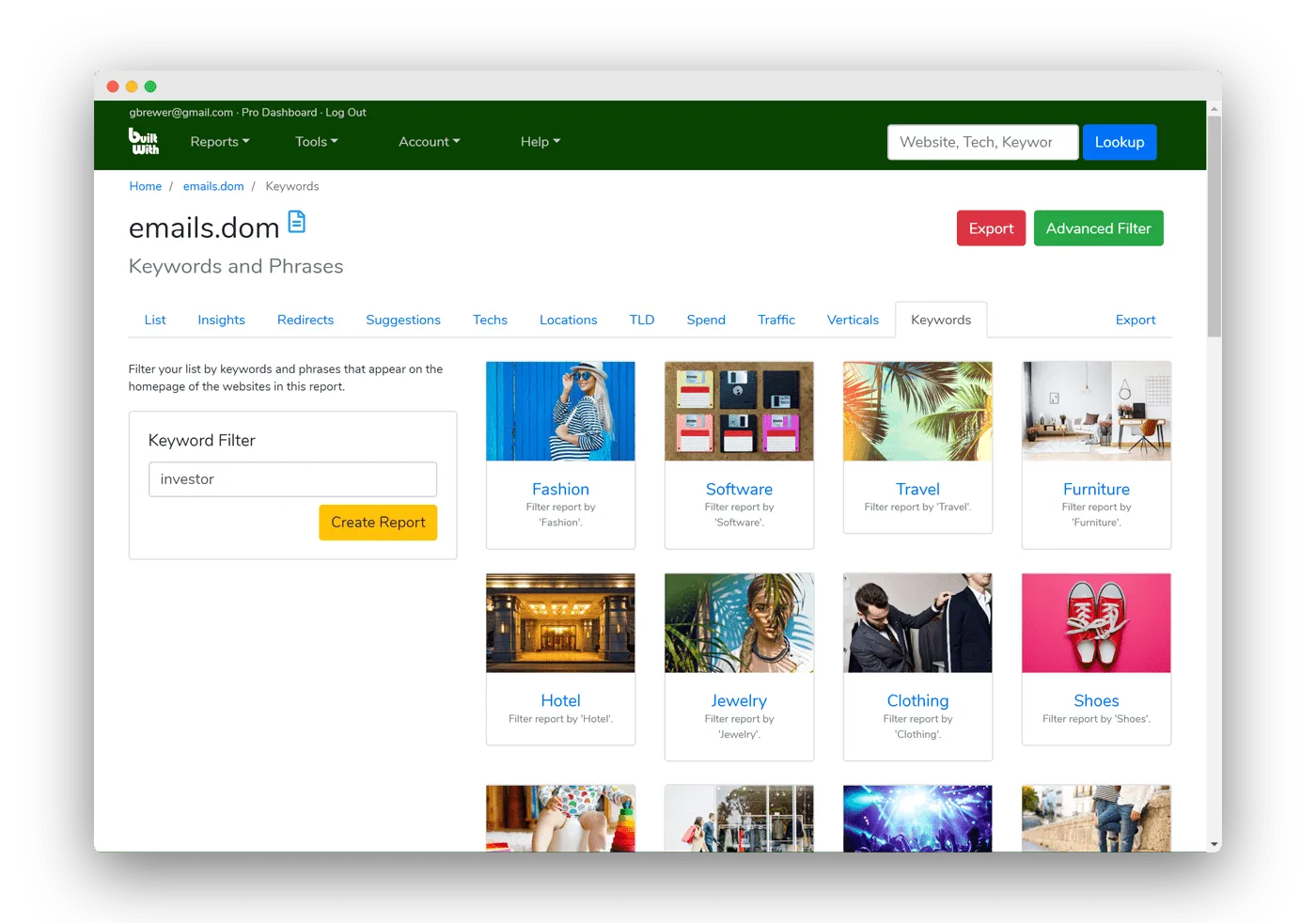Open the Reports dropdown menu

coord(220,142)
